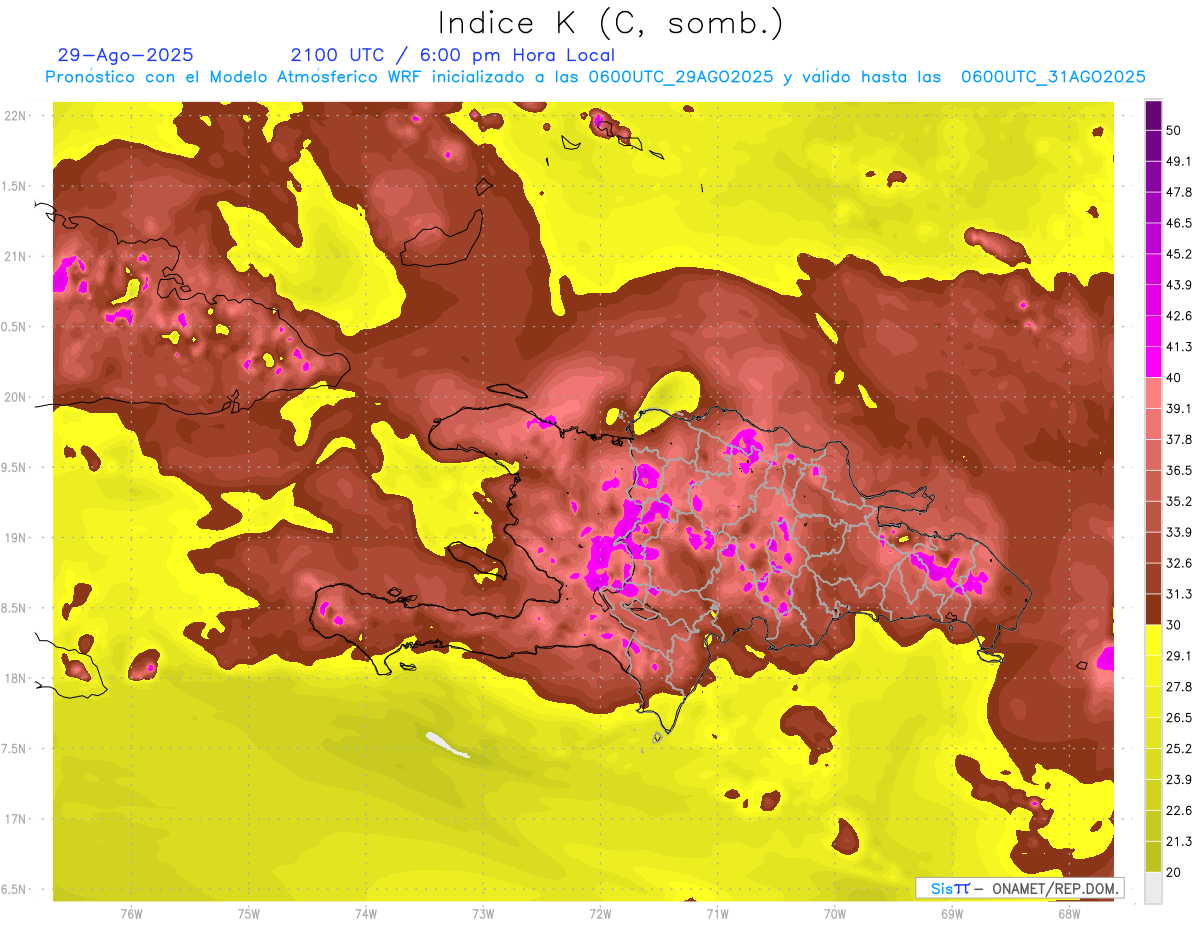Click the '17N' latitude label
The image size is (1200, 927).
[15, 819]
